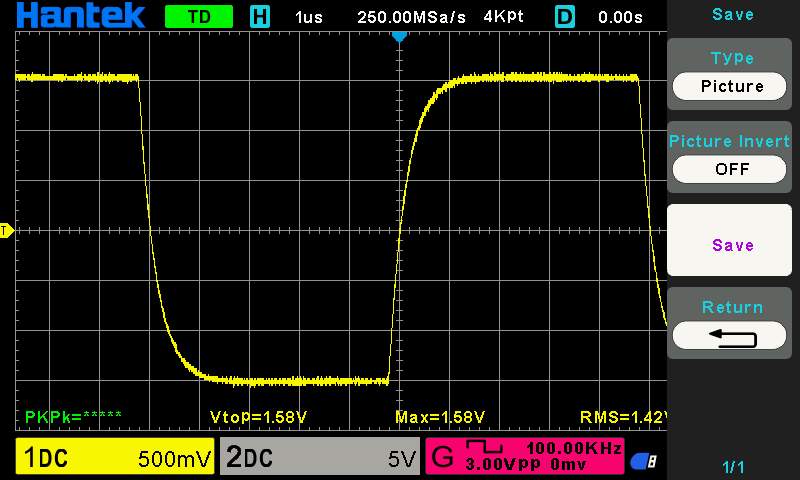Toggle channel 2 DC 5V box
The width and height of the screenshot is (800, 480).
click(320, 457)
